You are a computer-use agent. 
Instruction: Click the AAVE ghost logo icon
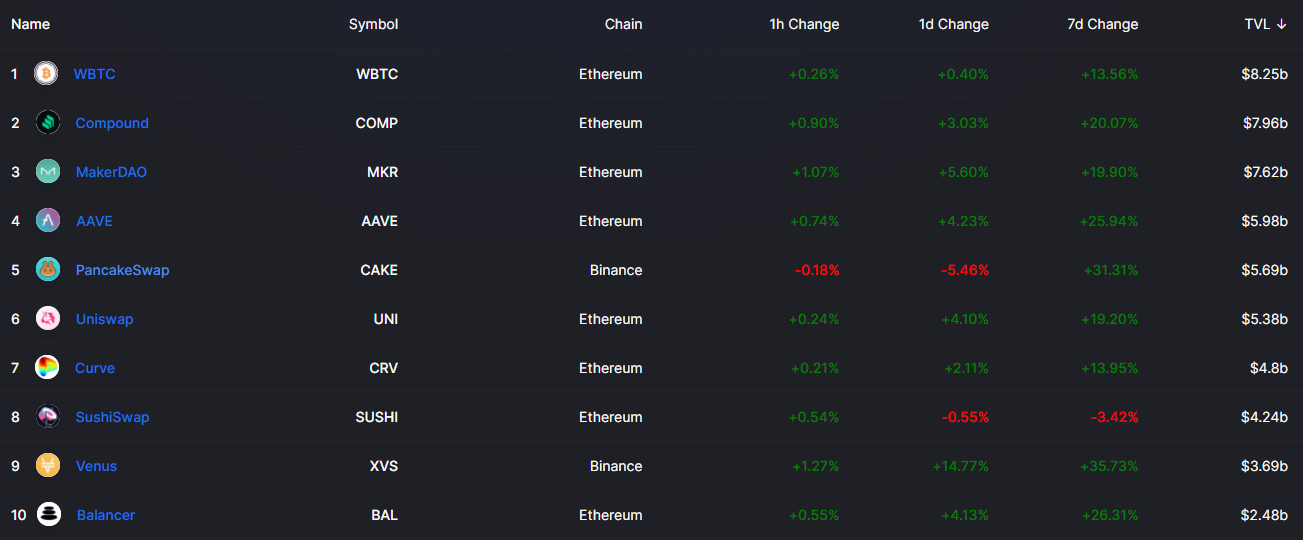point(48,220)
